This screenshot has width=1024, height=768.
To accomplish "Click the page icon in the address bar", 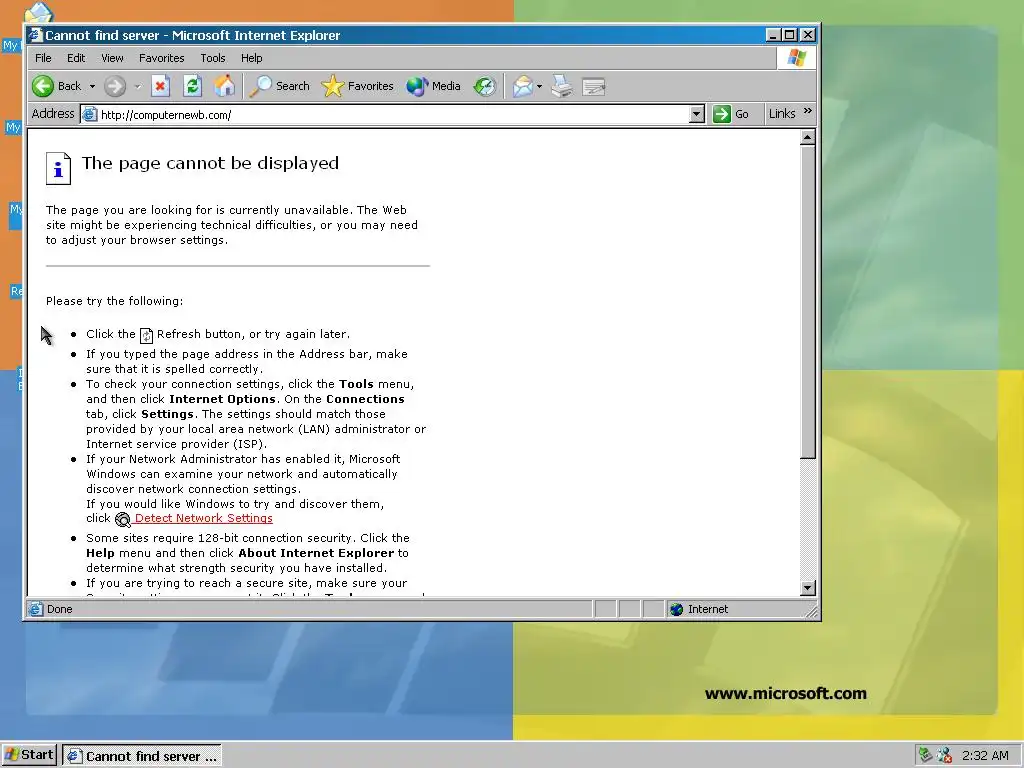I will click(x=89, y=115).
